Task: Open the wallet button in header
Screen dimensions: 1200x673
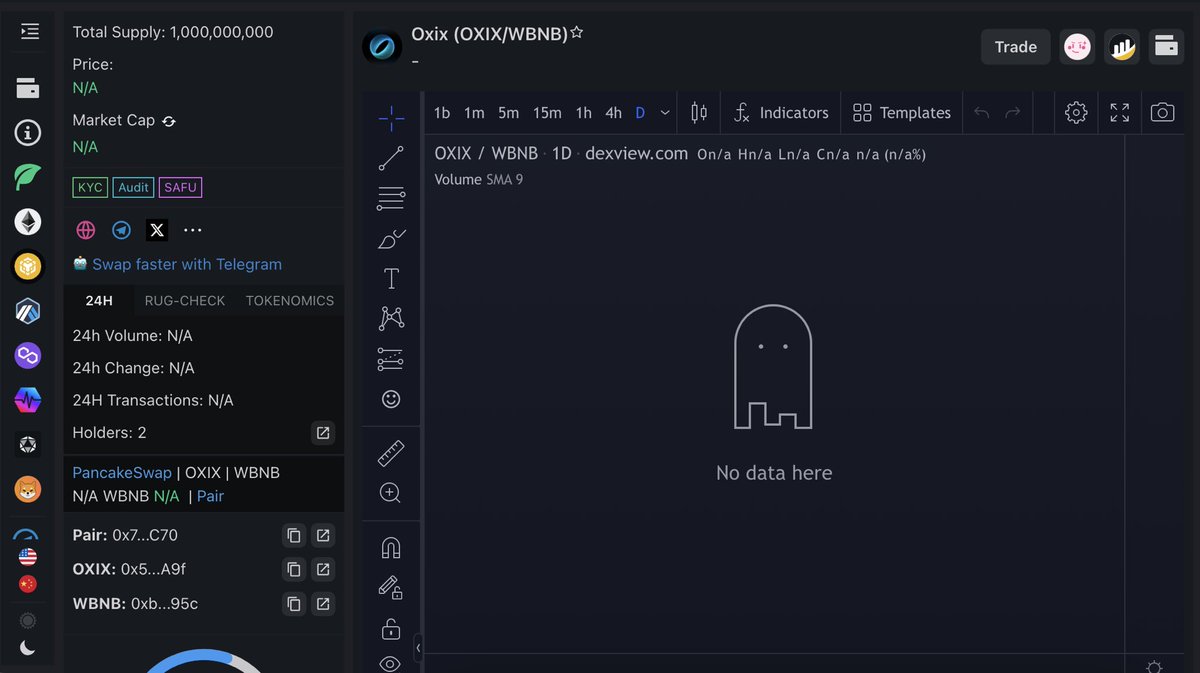Action: (x=1166, y=47)
